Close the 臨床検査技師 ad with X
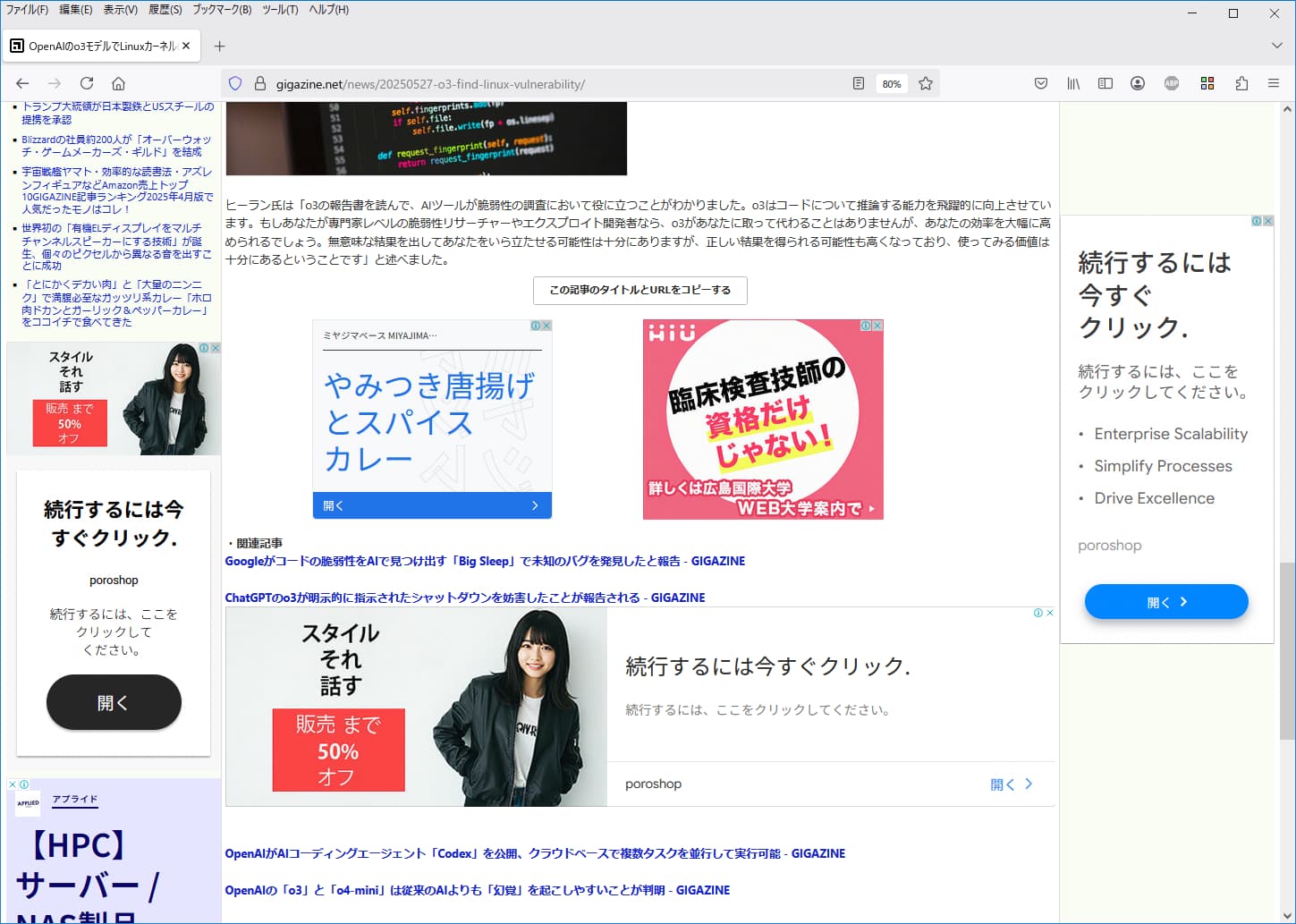 (x=877, y=326)
